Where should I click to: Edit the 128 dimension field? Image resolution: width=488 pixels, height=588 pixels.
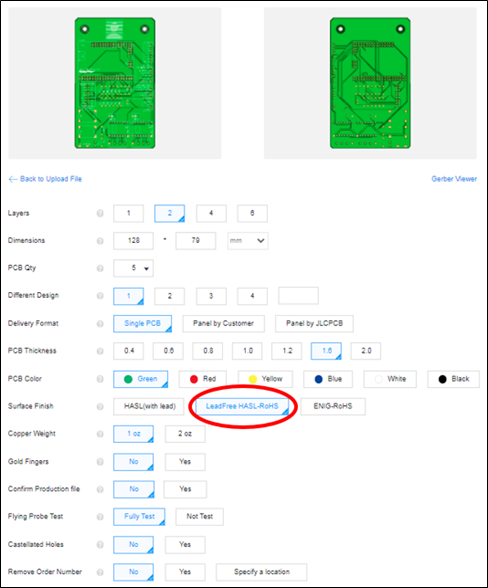click(x=134, y=241)
